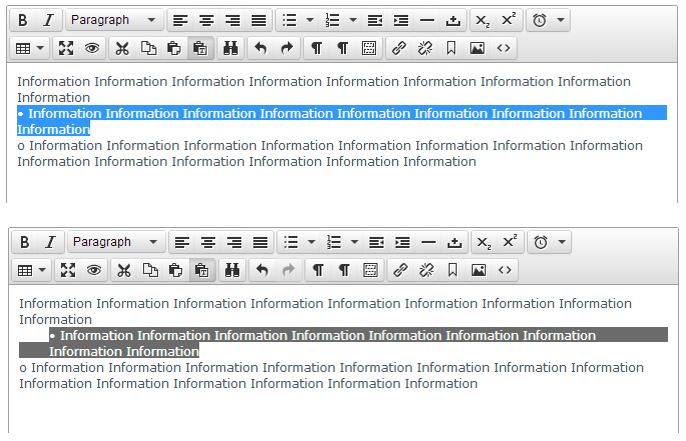Open find and replace in bottom editor
This screenshot has height=441, width=686.
tap(232, 270)
